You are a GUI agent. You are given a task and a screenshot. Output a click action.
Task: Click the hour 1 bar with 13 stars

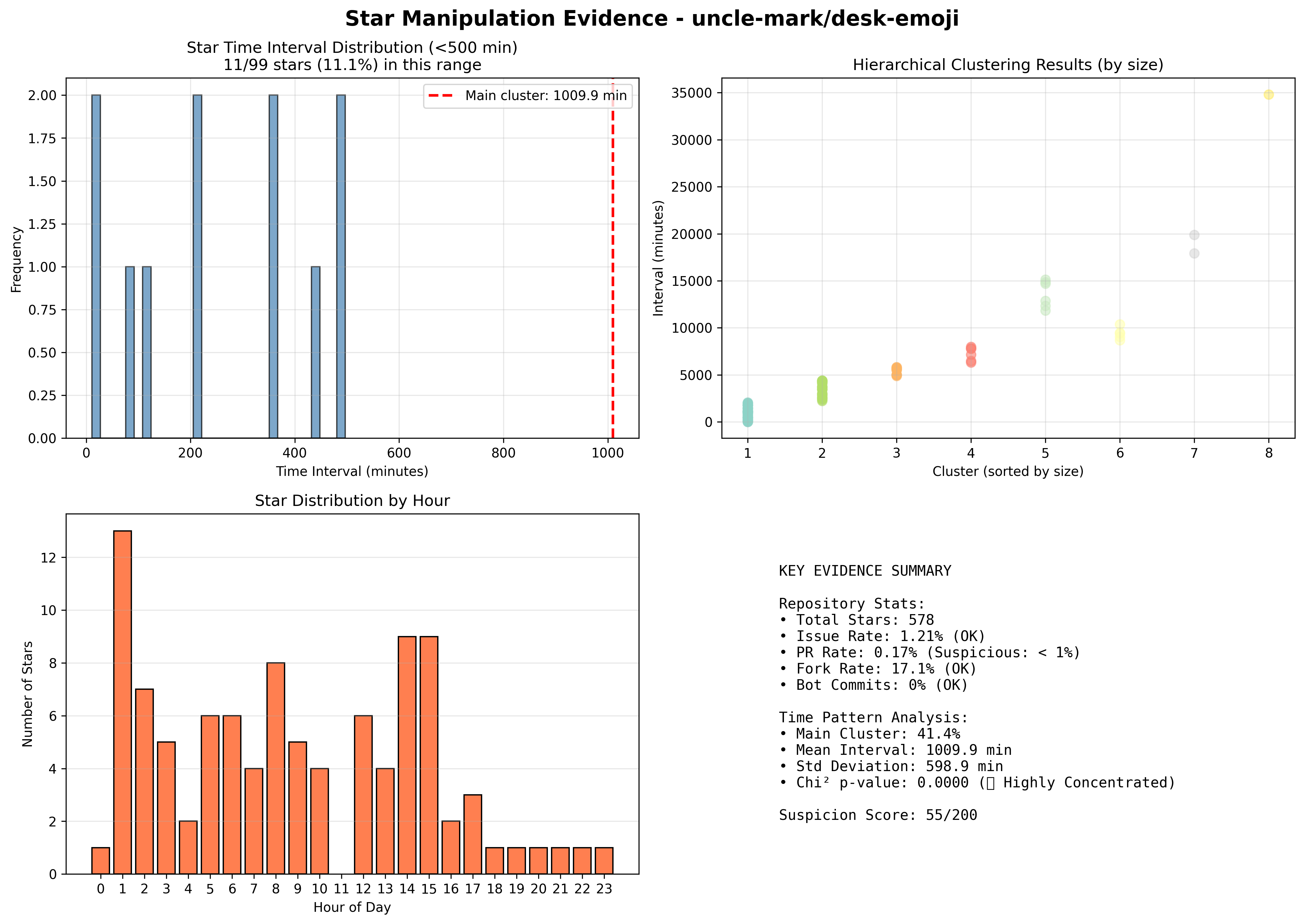pos(122,702)
